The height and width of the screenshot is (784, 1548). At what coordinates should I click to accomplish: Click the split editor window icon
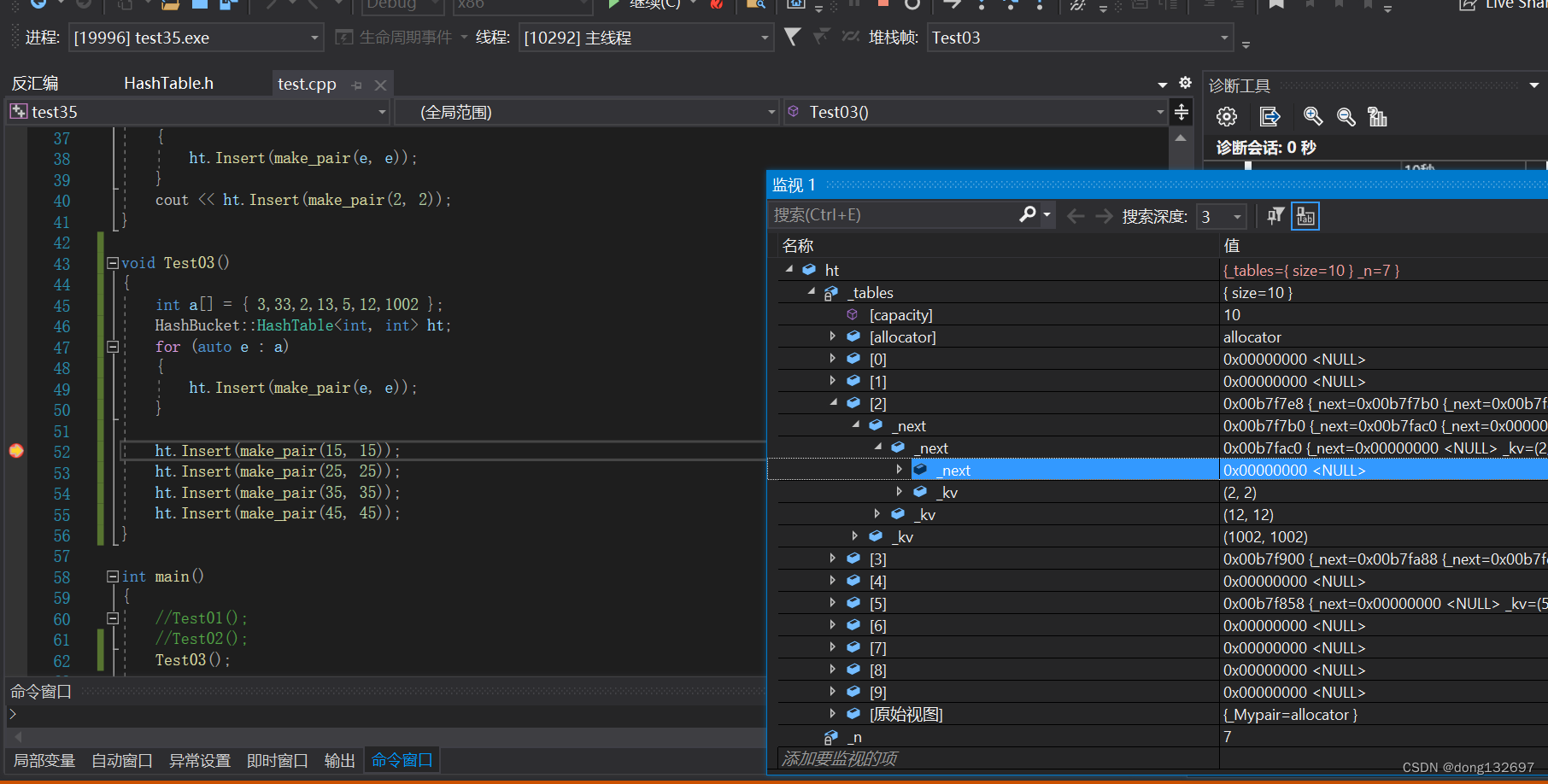pos(1182,112)
